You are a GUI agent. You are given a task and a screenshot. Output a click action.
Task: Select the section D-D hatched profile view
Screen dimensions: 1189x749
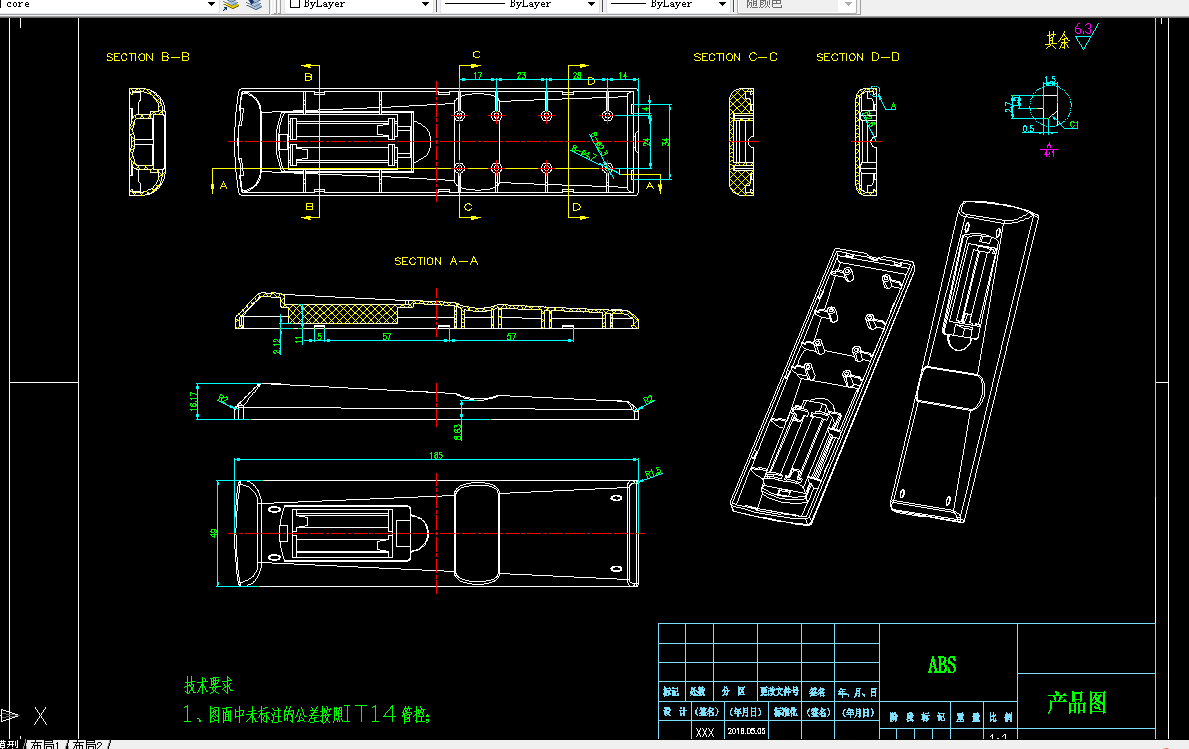point(867,142)
